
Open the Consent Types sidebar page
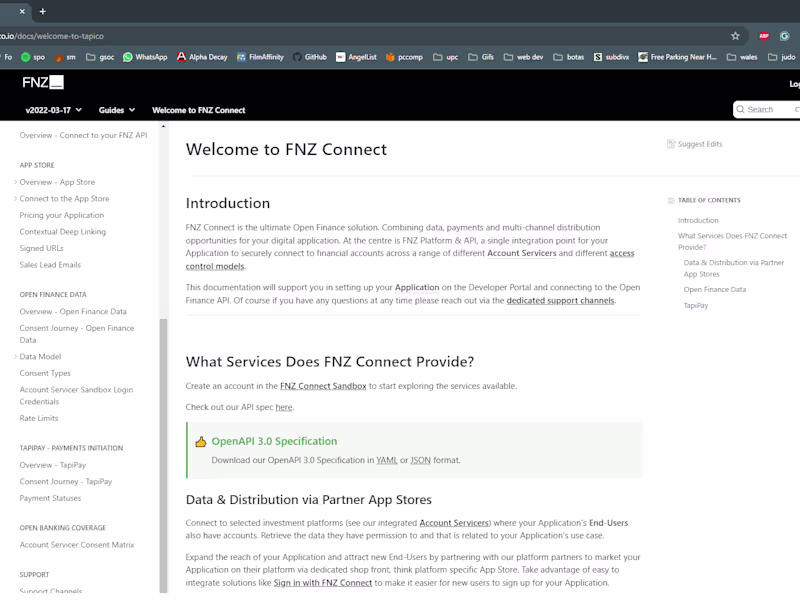[45, 373]
